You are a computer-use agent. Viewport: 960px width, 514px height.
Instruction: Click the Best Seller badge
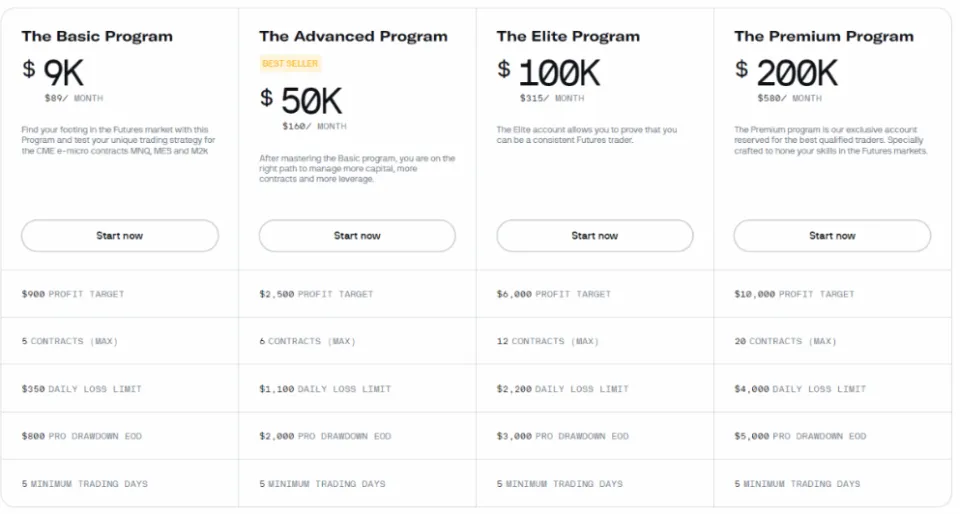tap(290, 63)
